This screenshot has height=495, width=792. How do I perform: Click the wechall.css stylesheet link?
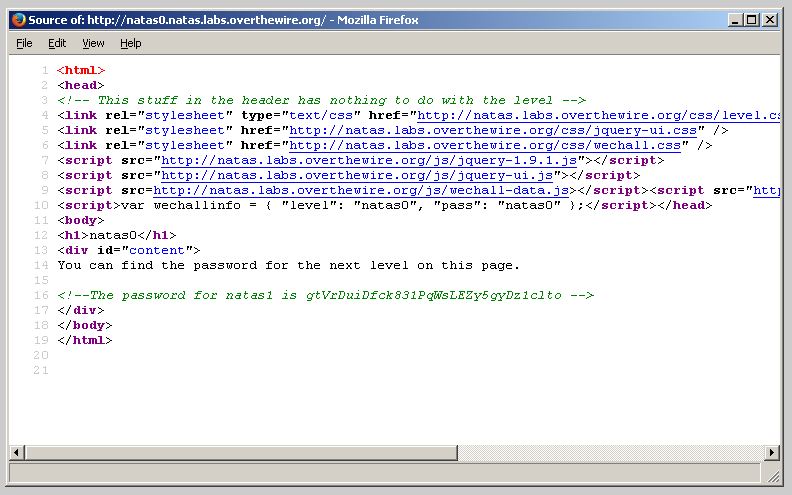[485, 145]
